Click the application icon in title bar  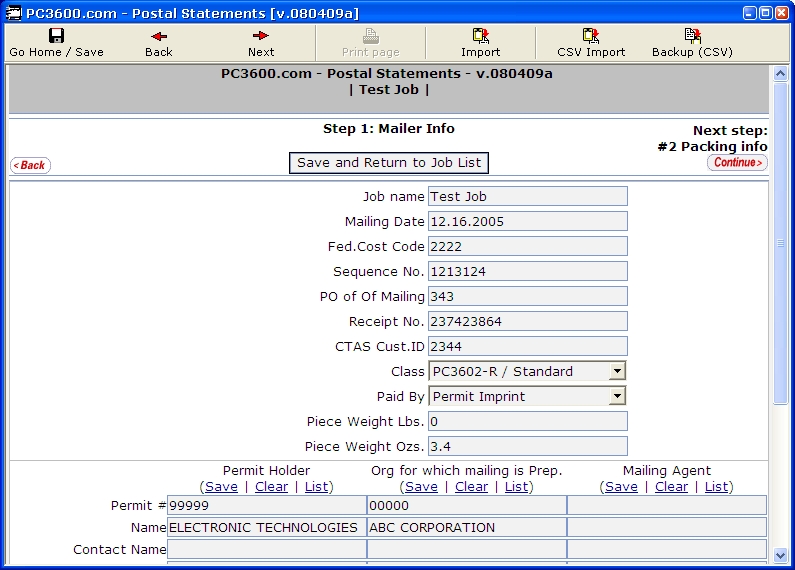(14, 13)
